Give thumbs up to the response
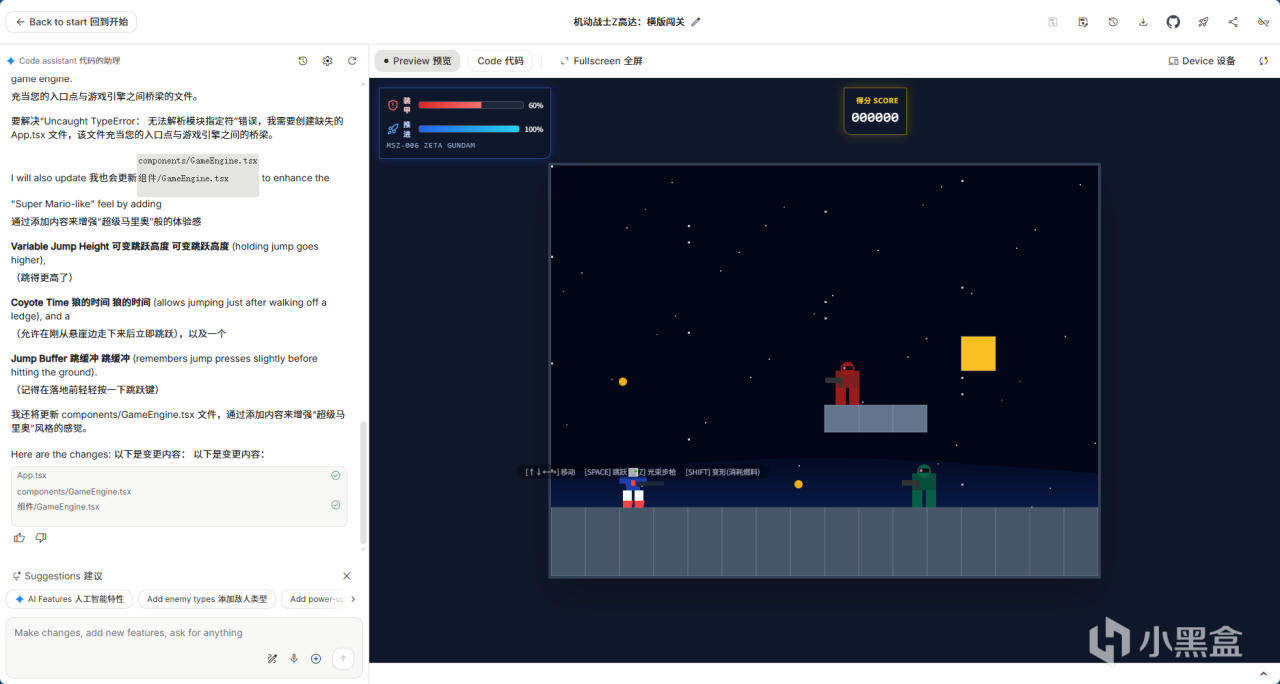Viewport: 1280px width, 684px height. coord(19,537)
